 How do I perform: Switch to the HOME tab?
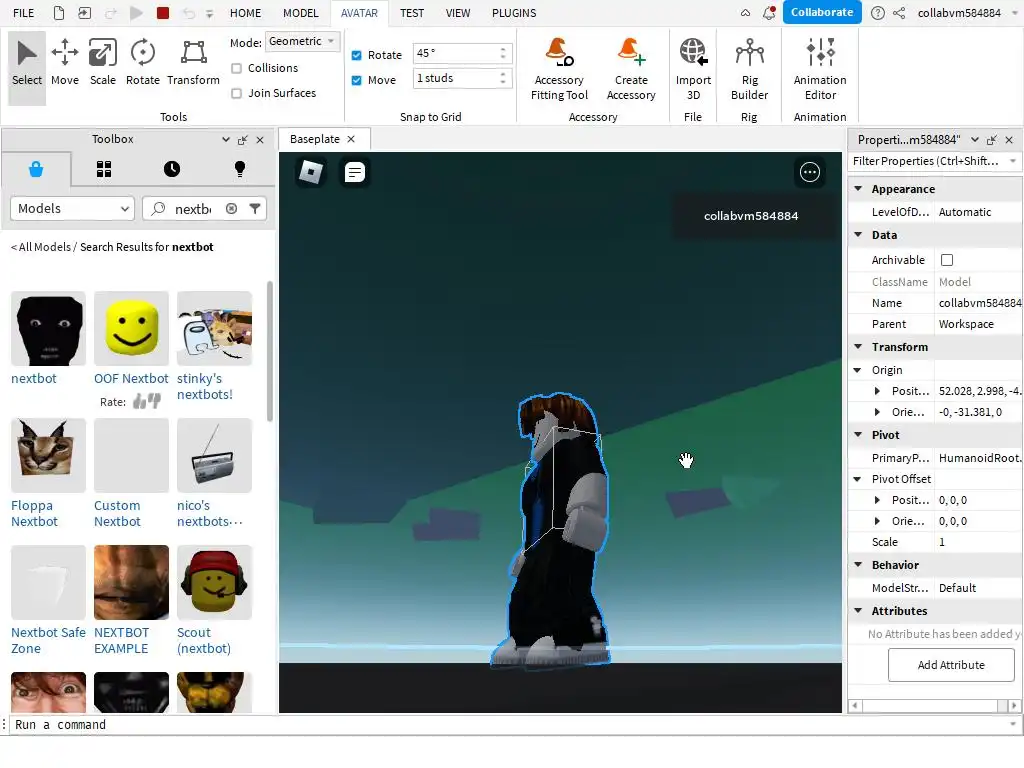click(245, 13)
